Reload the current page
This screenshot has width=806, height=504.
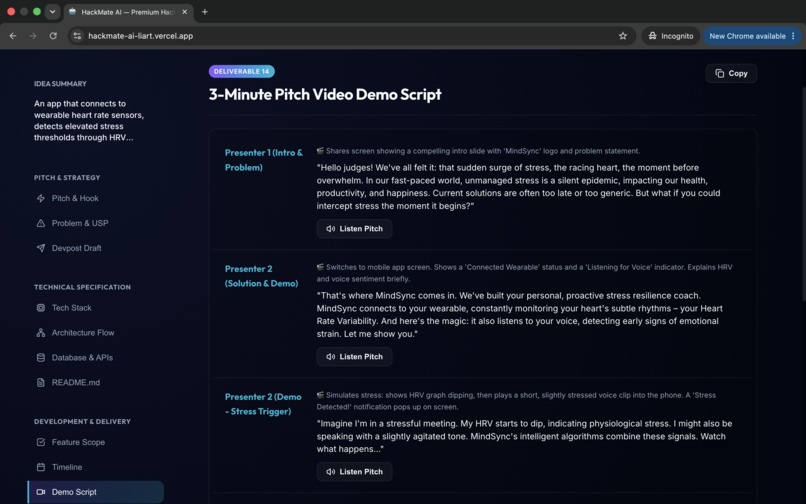[x=53, y=36]
